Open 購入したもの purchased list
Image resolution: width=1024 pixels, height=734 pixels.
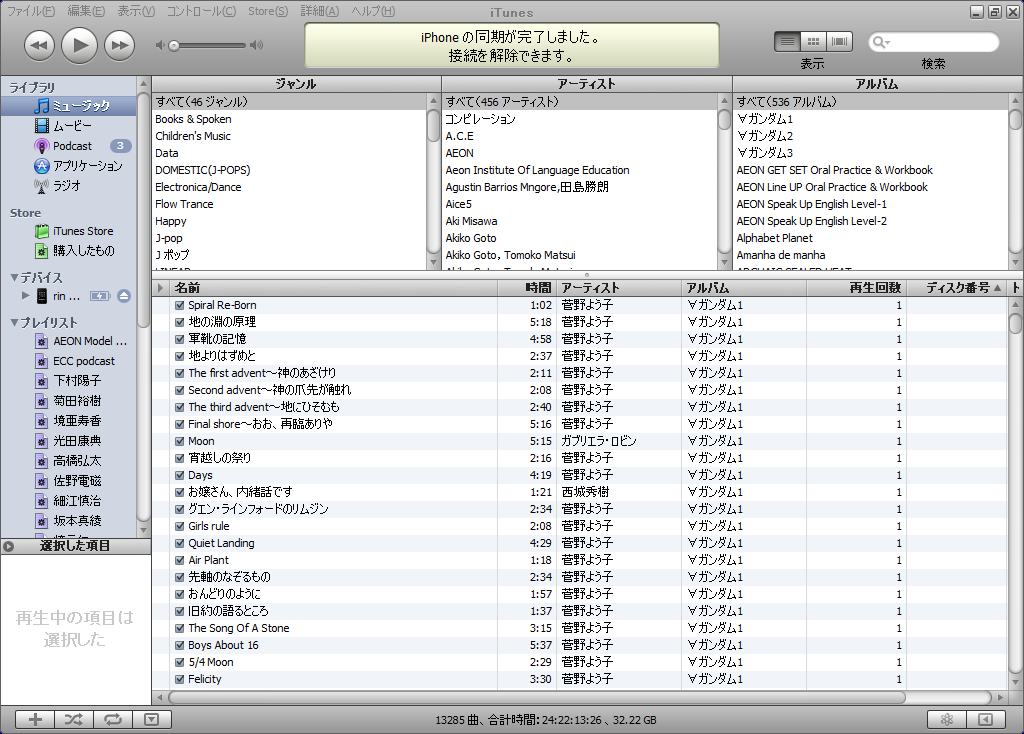(69, 251)
